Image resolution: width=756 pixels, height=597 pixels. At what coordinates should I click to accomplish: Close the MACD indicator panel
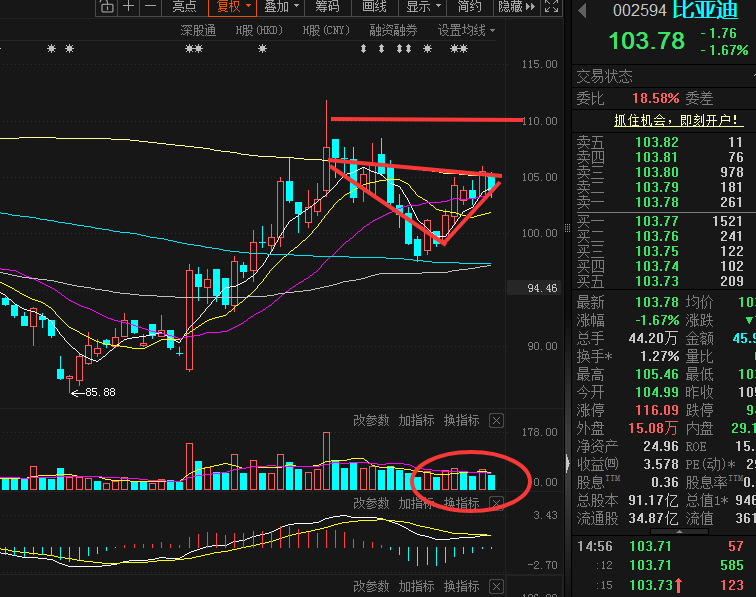[x=496, y=503]
